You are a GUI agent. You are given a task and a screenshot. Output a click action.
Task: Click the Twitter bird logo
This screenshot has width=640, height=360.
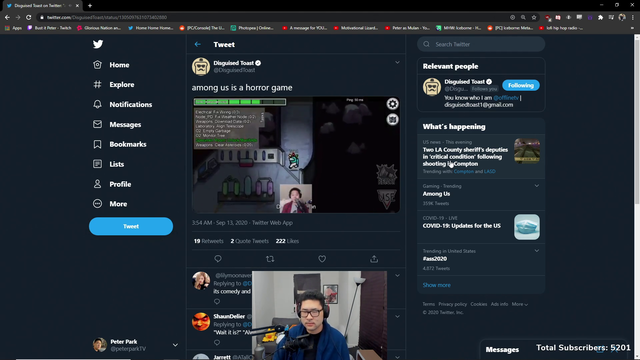click(x=98, y=44)
